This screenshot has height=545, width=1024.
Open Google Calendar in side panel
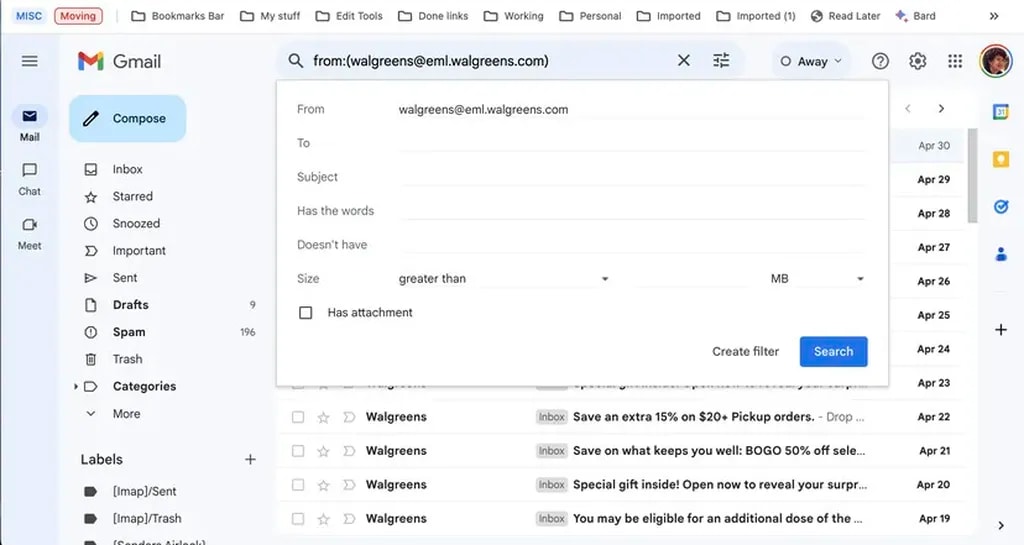click(x=1001, y=112)
